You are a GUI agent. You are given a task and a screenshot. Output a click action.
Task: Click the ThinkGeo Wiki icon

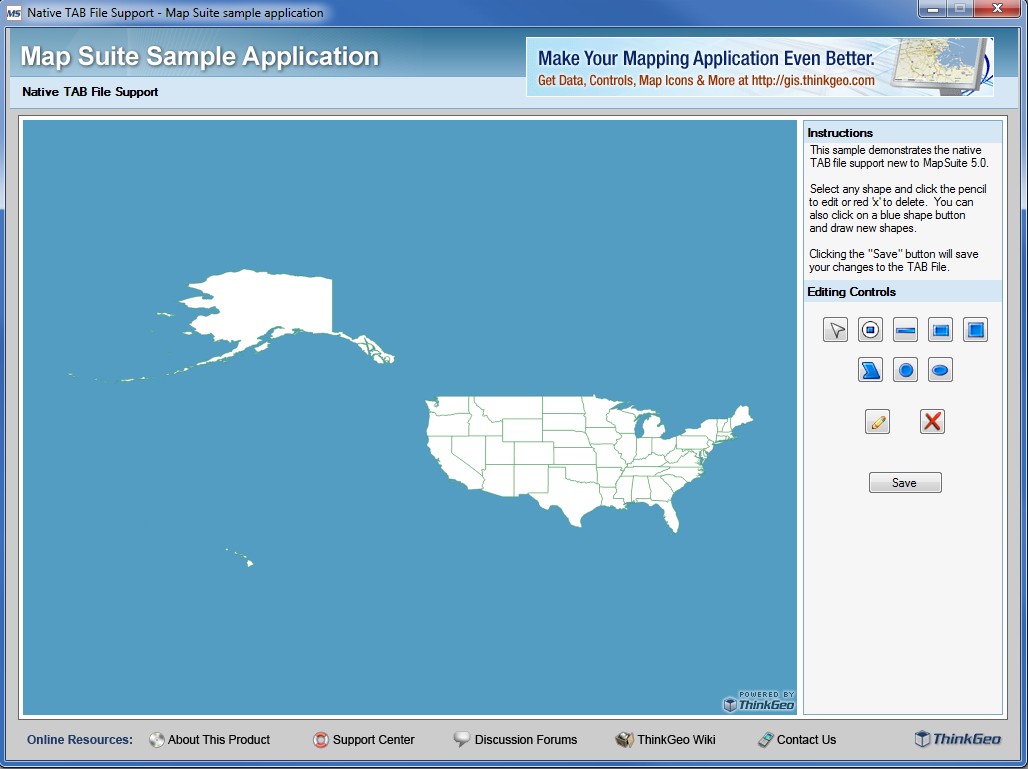(x=623, y=739)
